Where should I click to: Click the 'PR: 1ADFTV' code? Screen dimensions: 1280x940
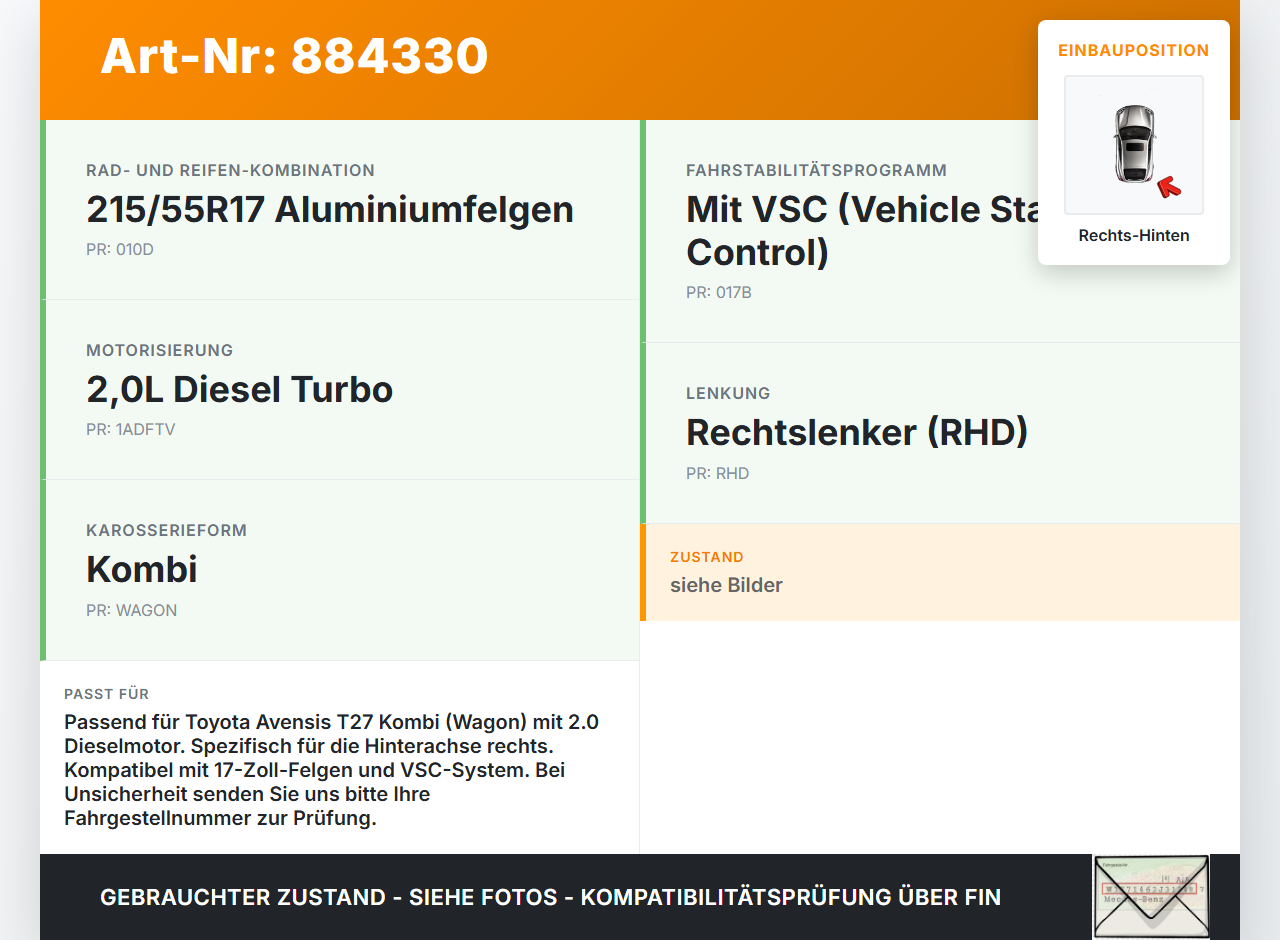(x=131, y=429)
